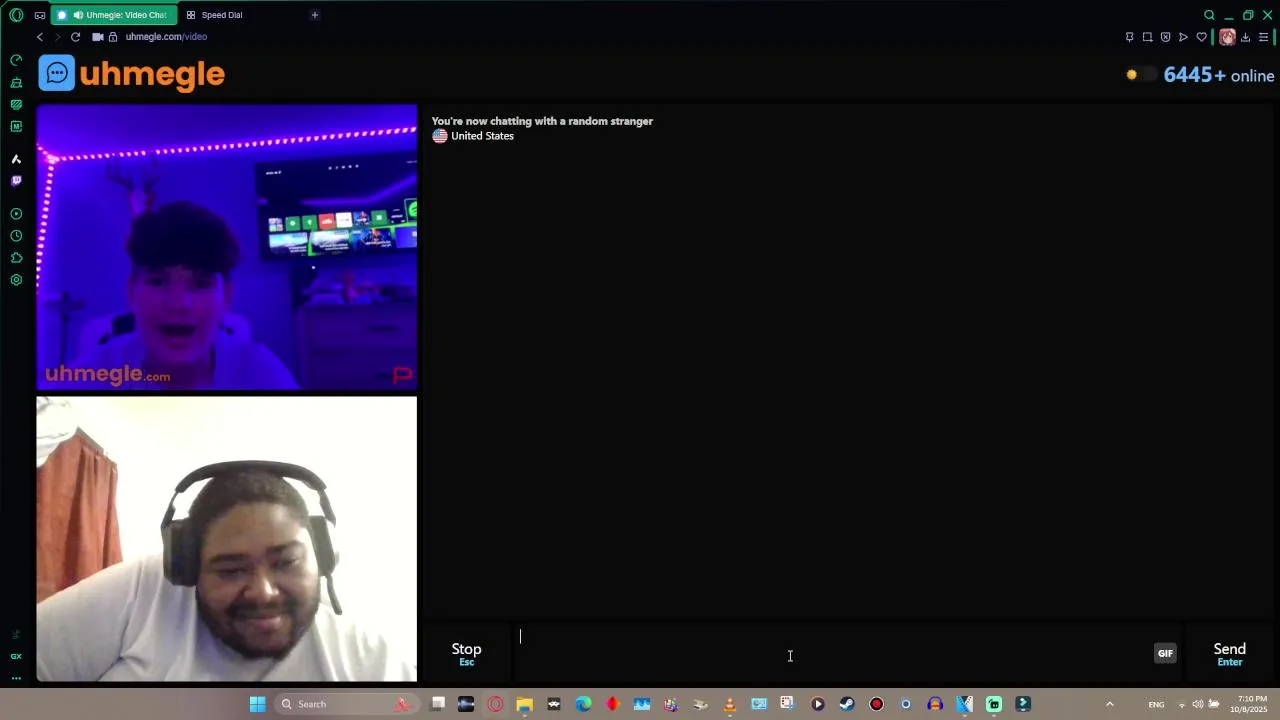Image resolution: width=1280 pixels, height=720 pixels.
Task: Open browser tab search magnifier
Action: (x=1209, y=15)
